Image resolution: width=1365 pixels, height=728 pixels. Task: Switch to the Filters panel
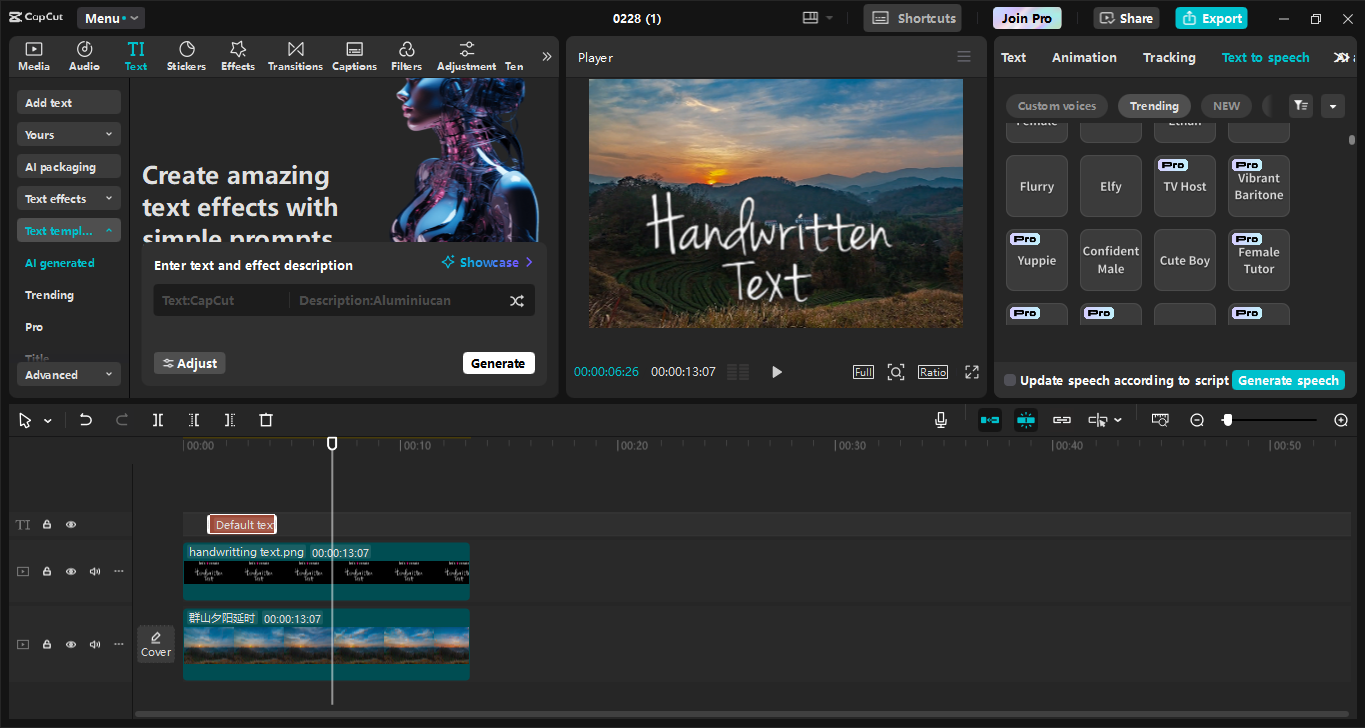coord(406,55)
